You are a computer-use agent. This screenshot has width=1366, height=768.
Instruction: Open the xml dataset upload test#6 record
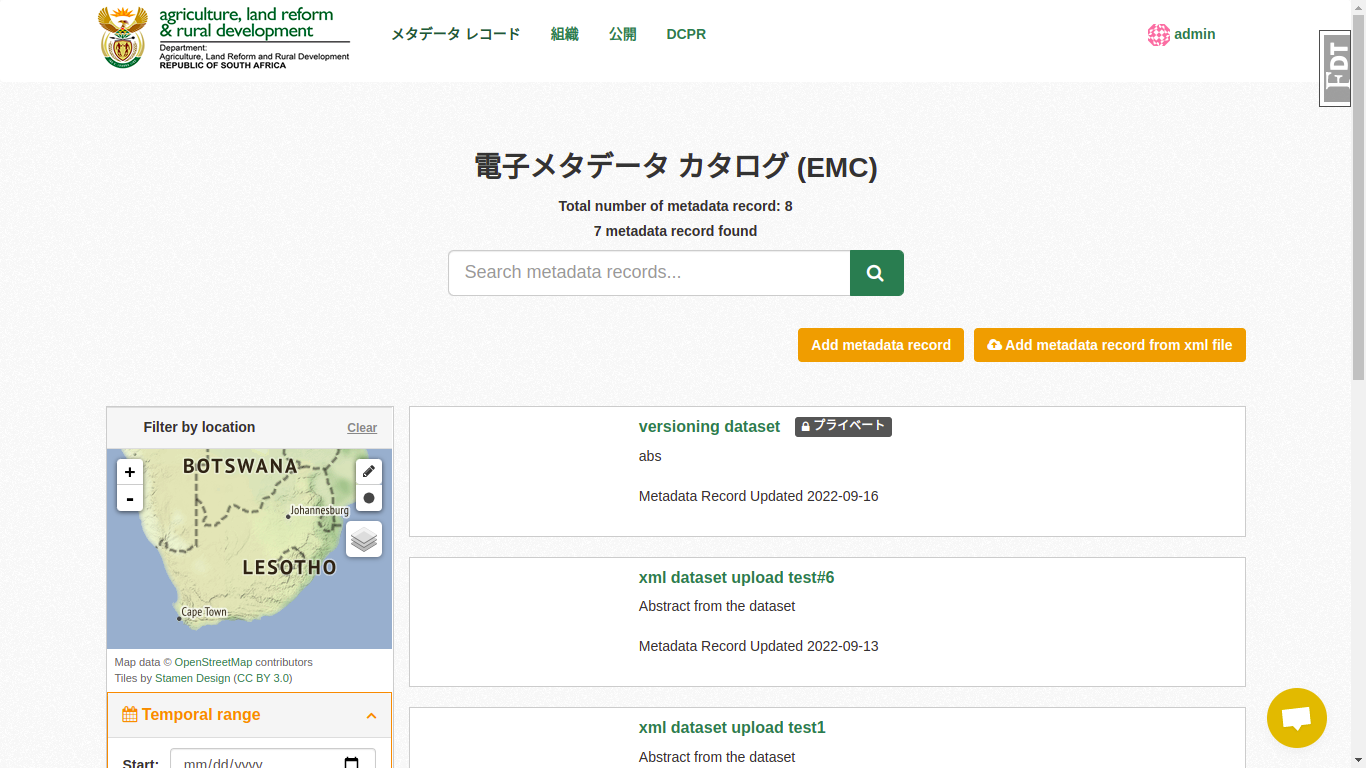coord(736,577)
